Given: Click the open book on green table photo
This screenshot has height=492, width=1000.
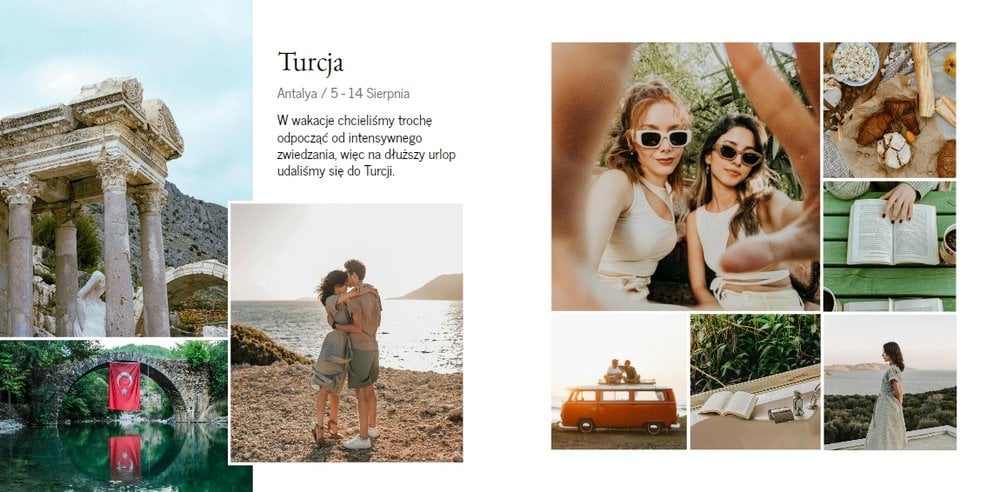Looking at the screenshot, I should [890, 246].
